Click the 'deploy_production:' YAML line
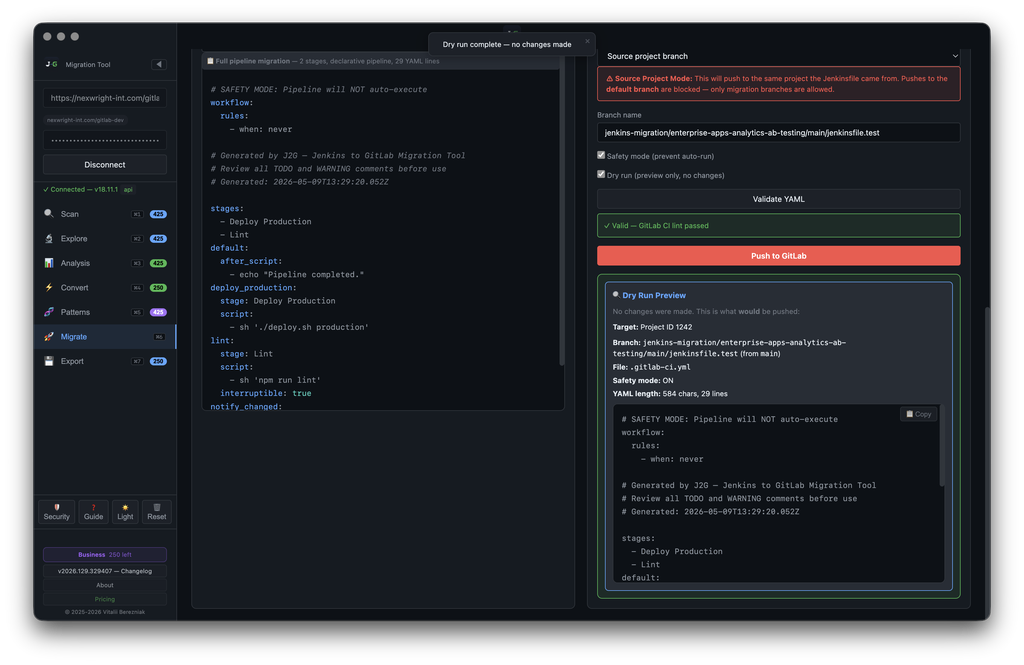 (253, 287)
